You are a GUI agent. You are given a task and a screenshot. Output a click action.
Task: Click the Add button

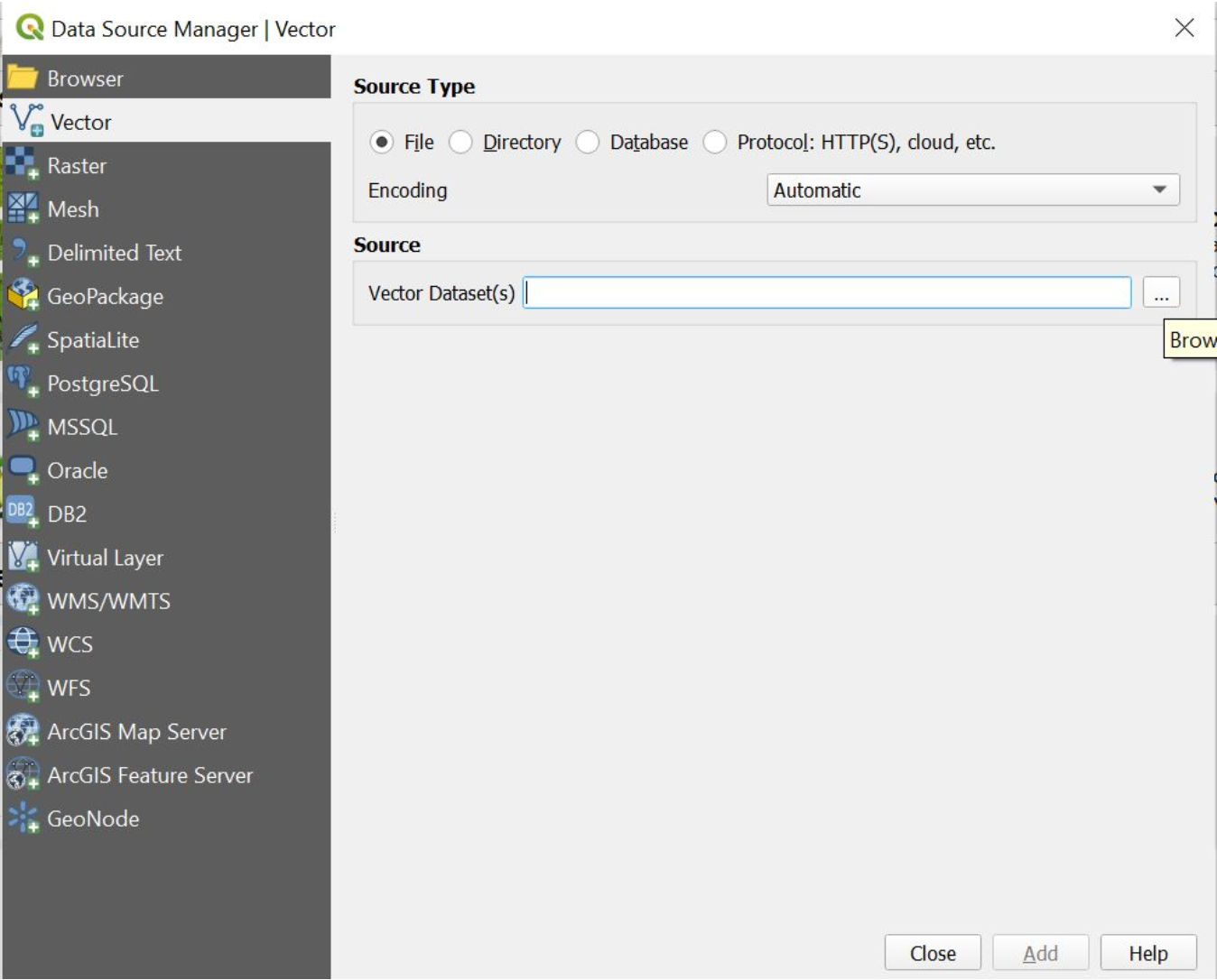1040,953
